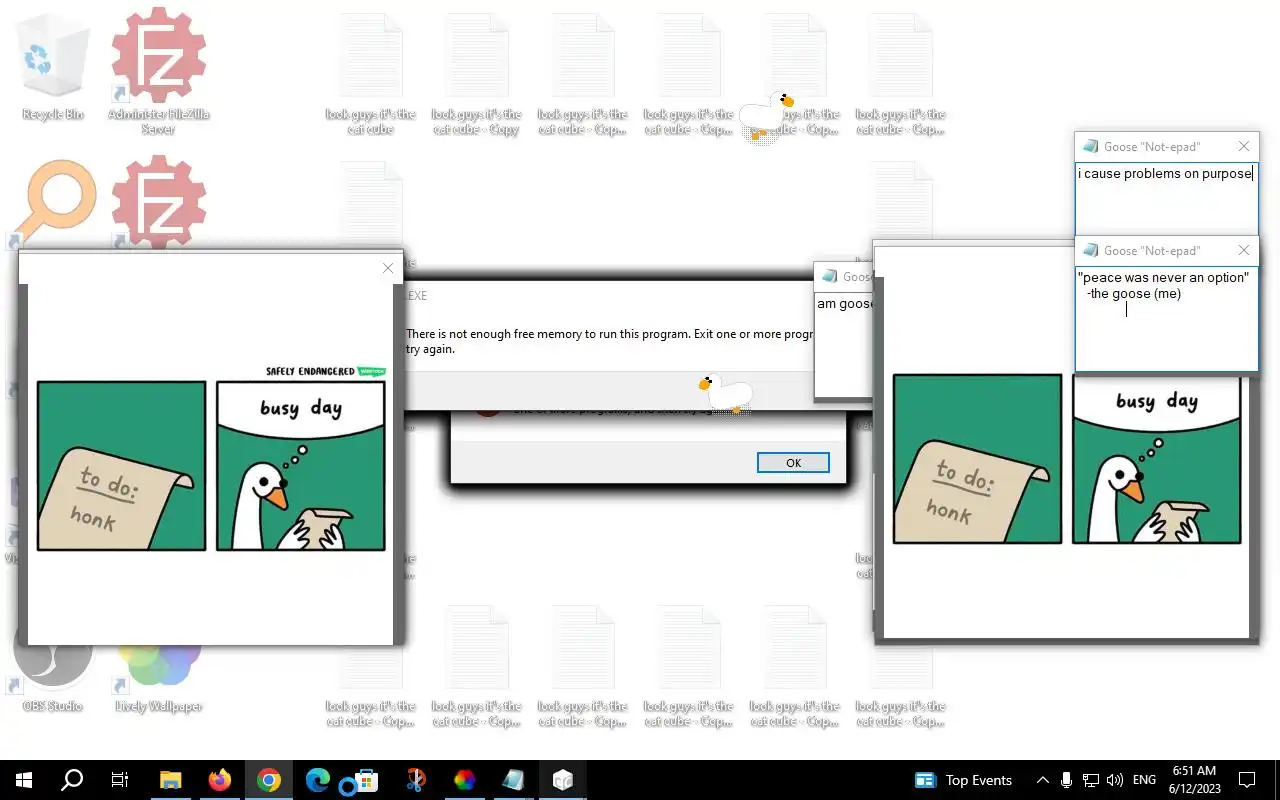Click the goose standing on the memory error dialog

tap(725, 392)
